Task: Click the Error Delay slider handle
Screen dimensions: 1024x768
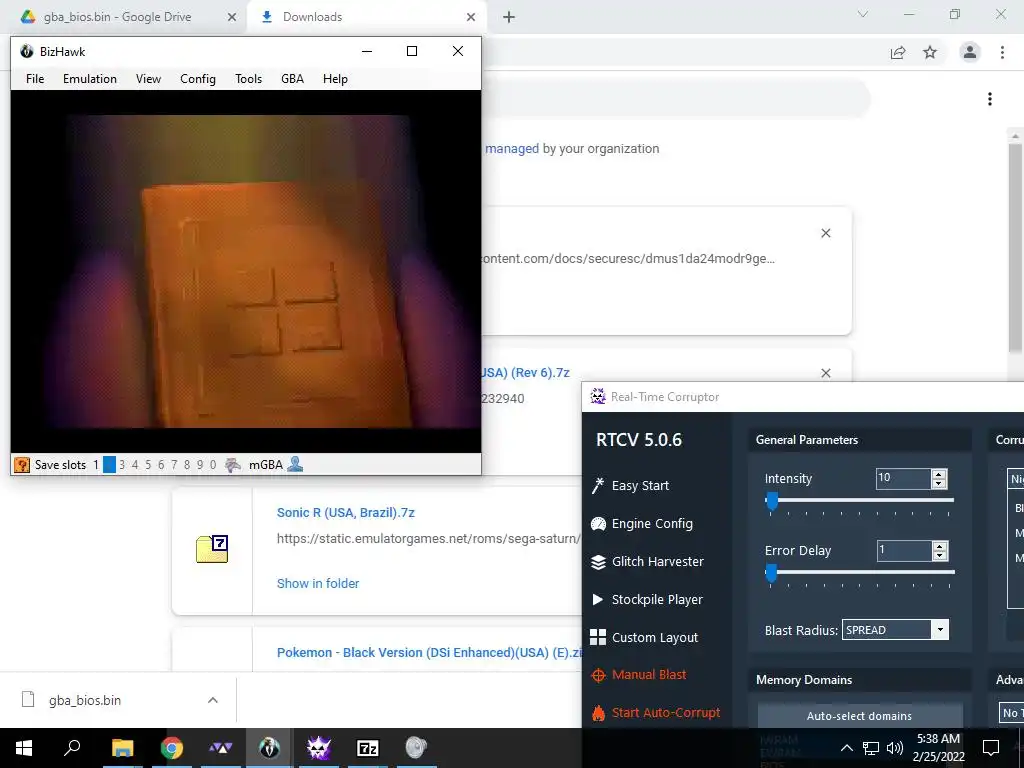Action: [771, 573]
